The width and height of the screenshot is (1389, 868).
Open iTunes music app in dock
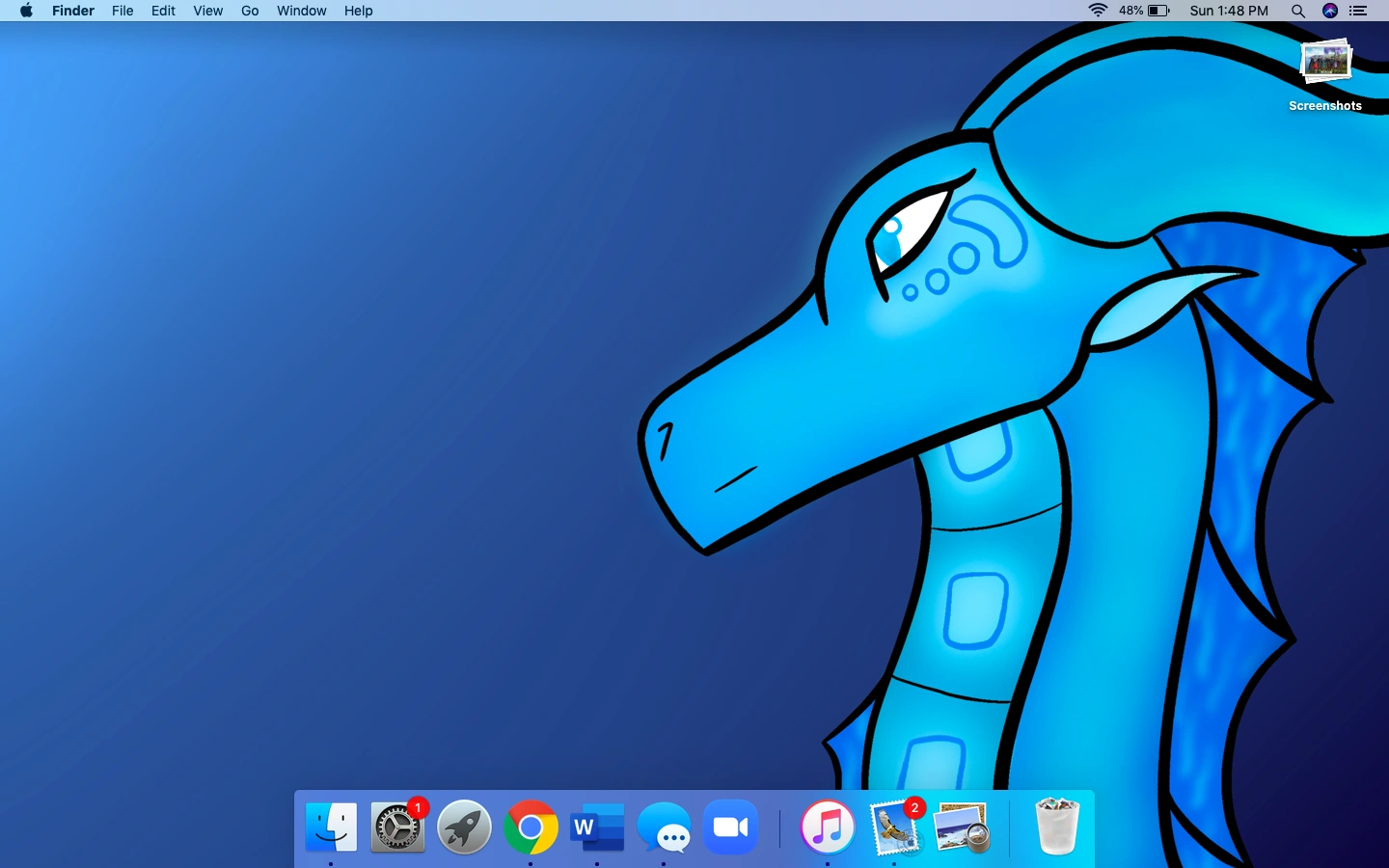click(828, 827)
